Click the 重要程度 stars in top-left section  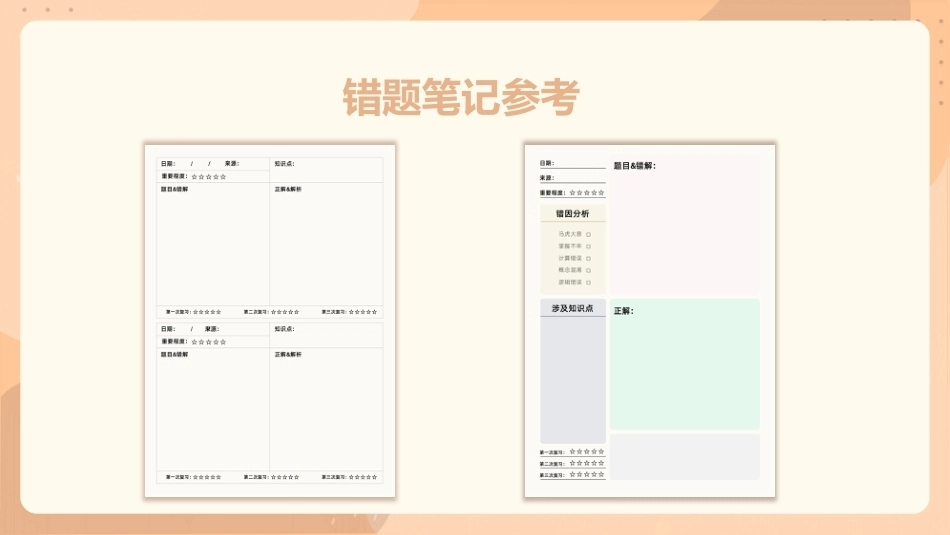[208, 177]
